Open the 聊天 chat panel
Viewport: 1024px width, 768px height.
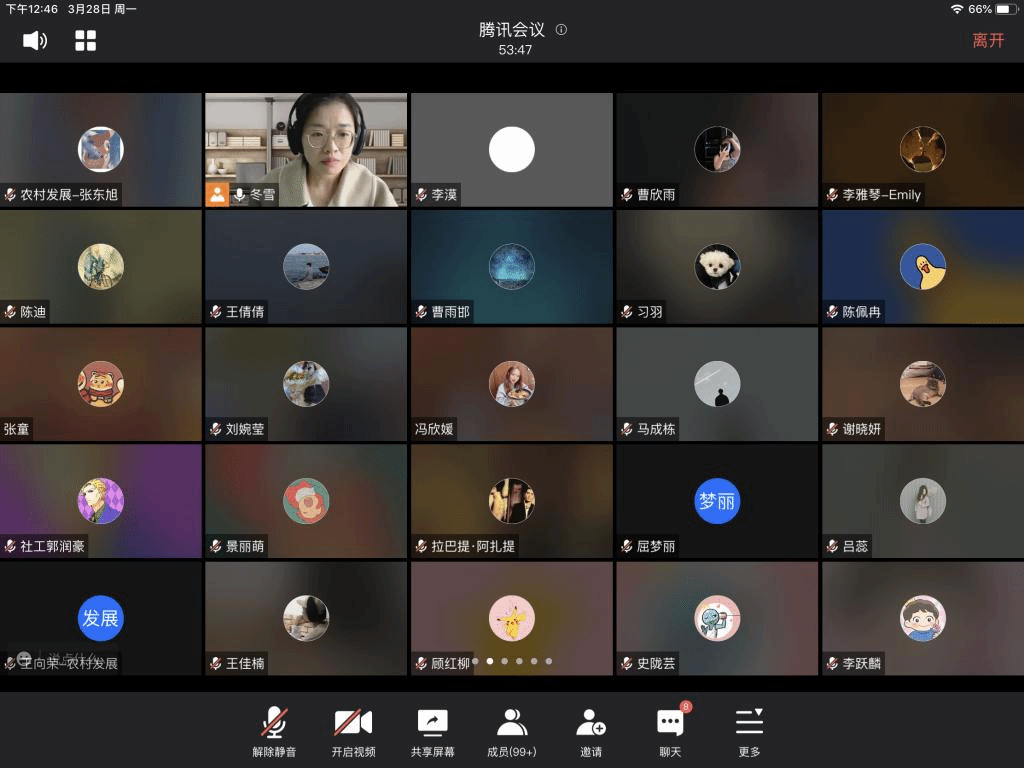(x=670, y=731)
